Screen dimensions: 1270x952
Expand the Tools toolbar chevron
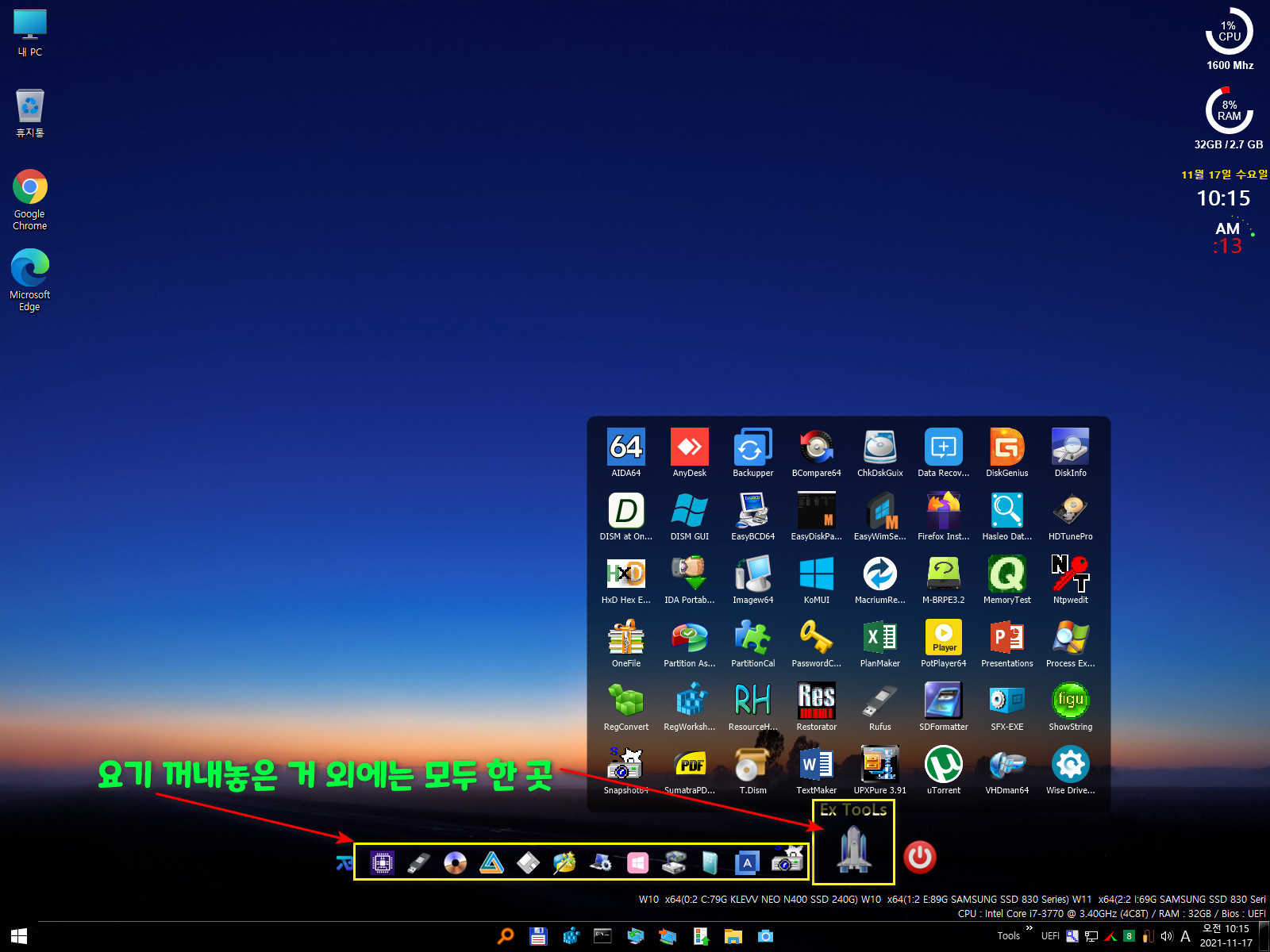[x=1029, y=927]
